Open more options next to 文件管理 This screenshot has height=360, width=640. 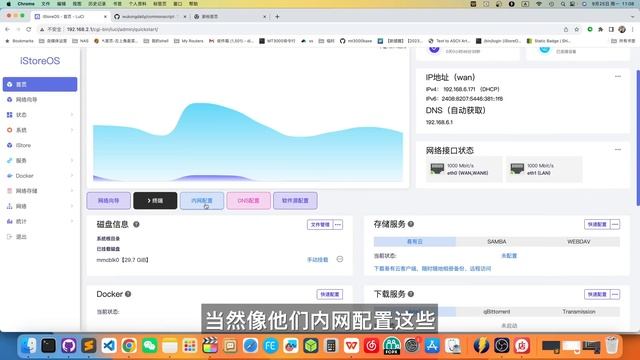tap(338, 224)
